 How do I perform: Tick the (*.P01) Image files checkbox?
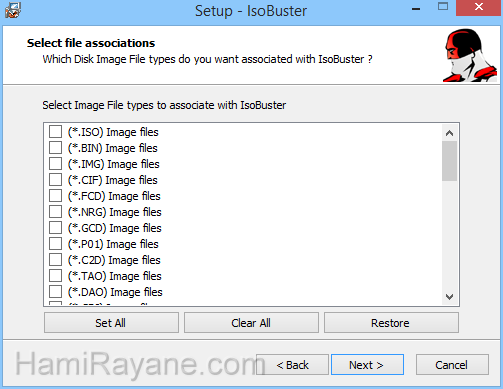coord(55,244)
